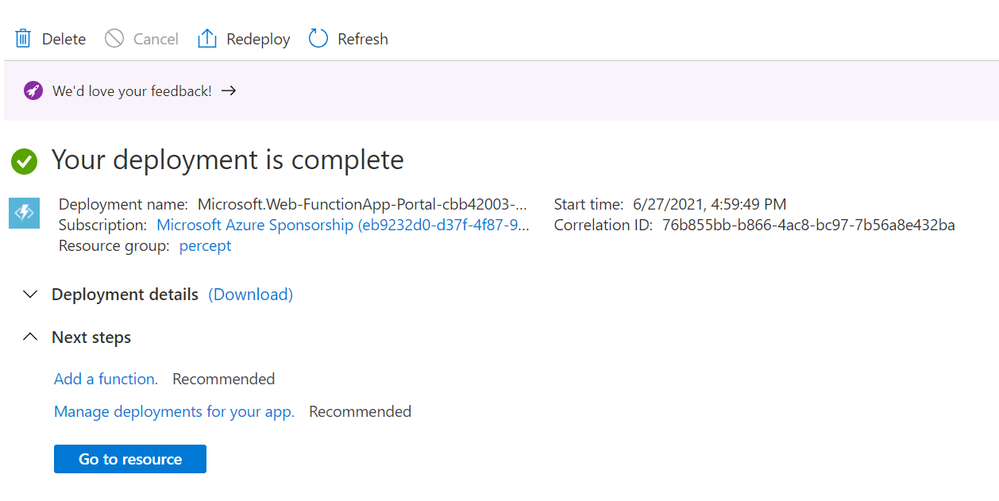Click Recommended label beside Manage deployments
This screenshot has width=999, height=501.
point(360,412)
